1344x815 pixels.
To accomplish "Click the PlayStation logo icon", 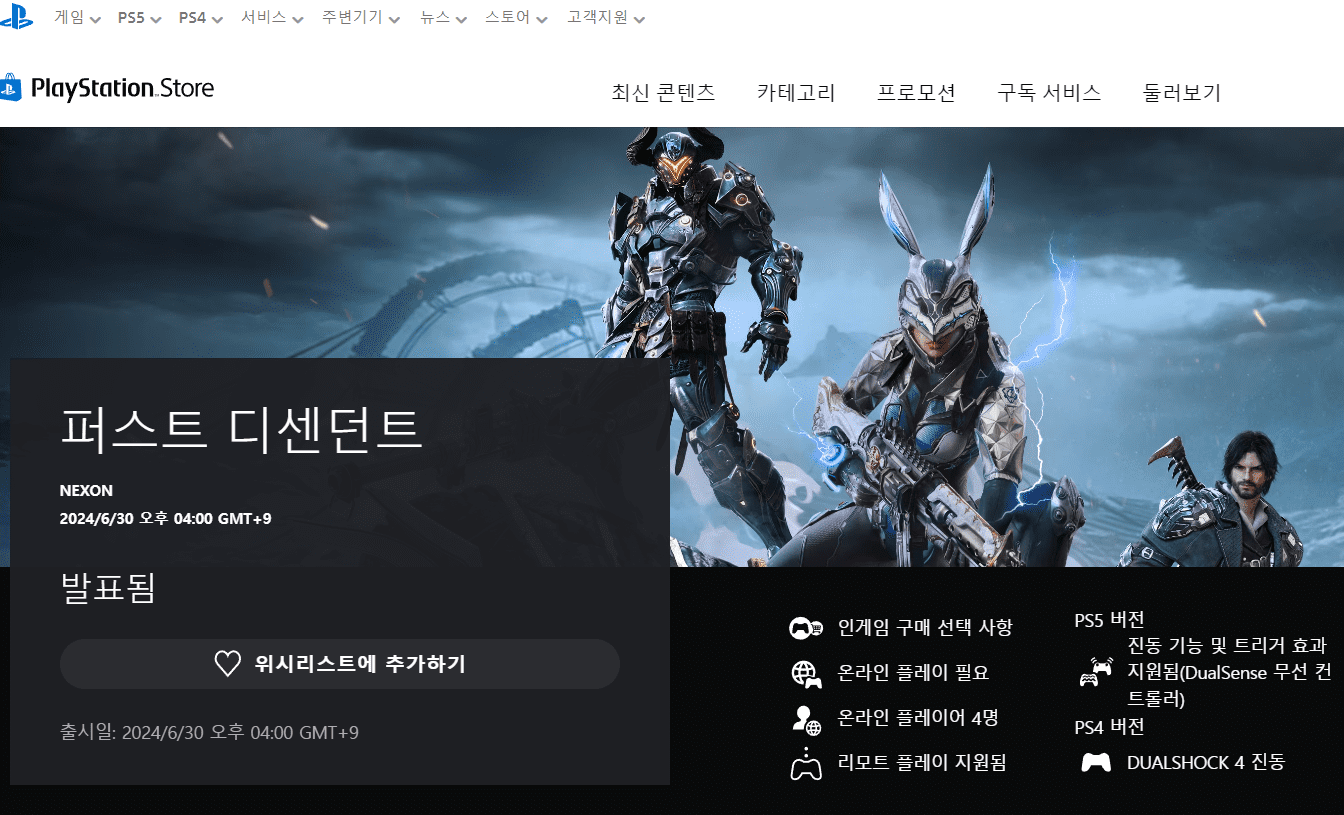I will click(16, 17).
